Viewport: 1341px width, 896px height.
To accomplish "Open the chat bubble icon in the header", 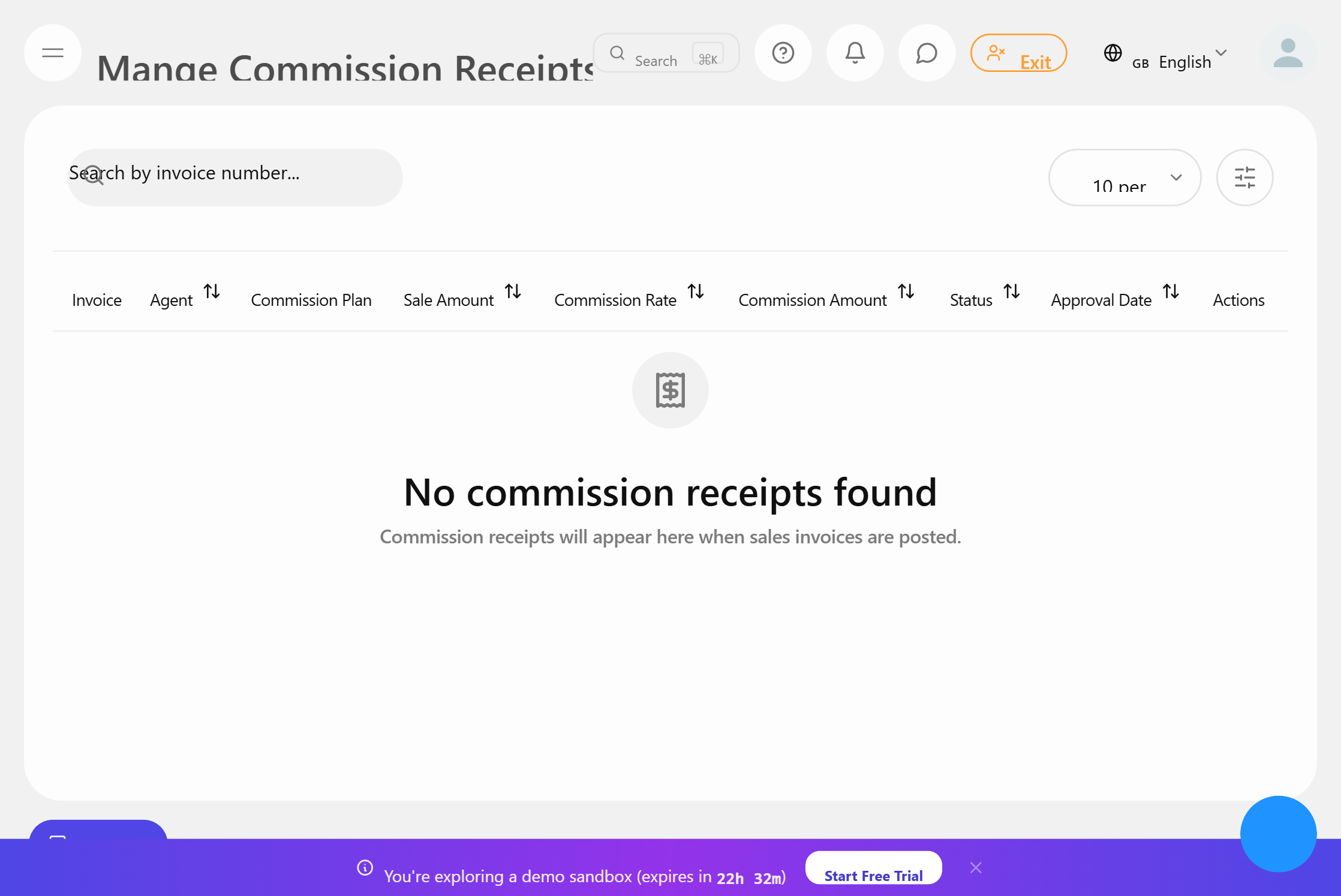I will (927, 53).
